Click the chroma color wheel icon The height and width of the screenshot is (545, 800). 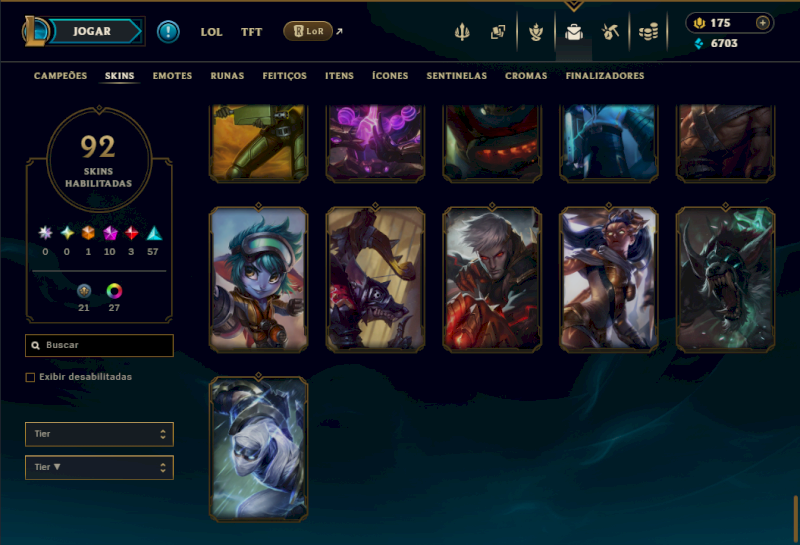[x=114, y=291]
